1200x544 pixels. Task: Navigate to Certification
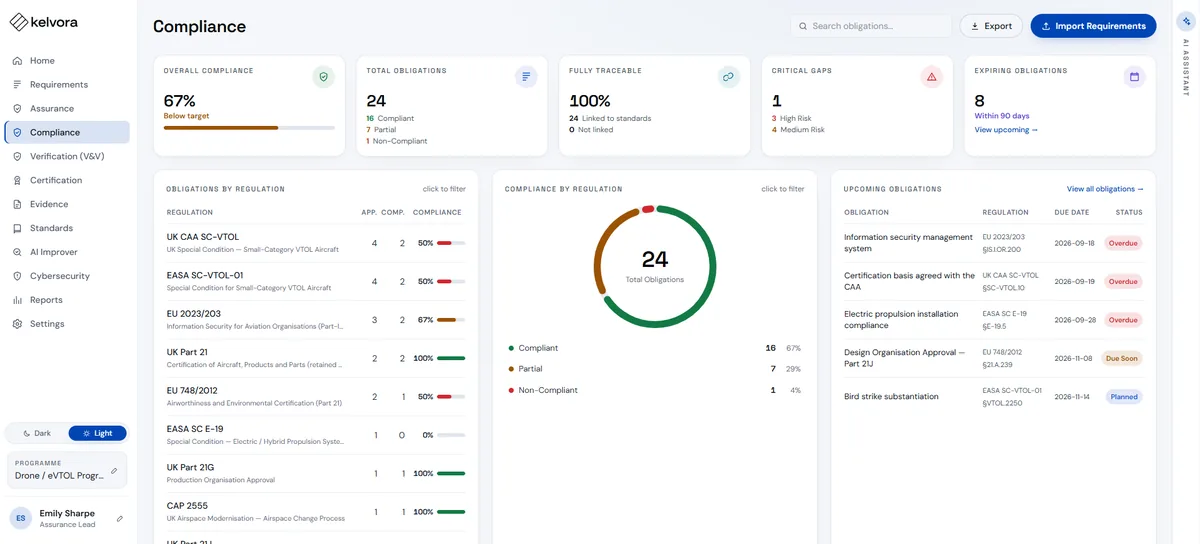pyautogui.click(x=67, y=181)
